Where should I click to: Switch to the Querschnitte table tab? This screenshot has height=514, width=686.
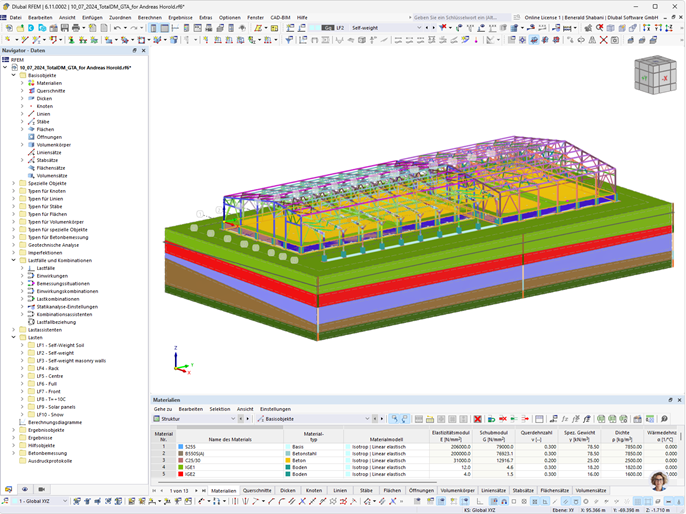pos(257,490)
